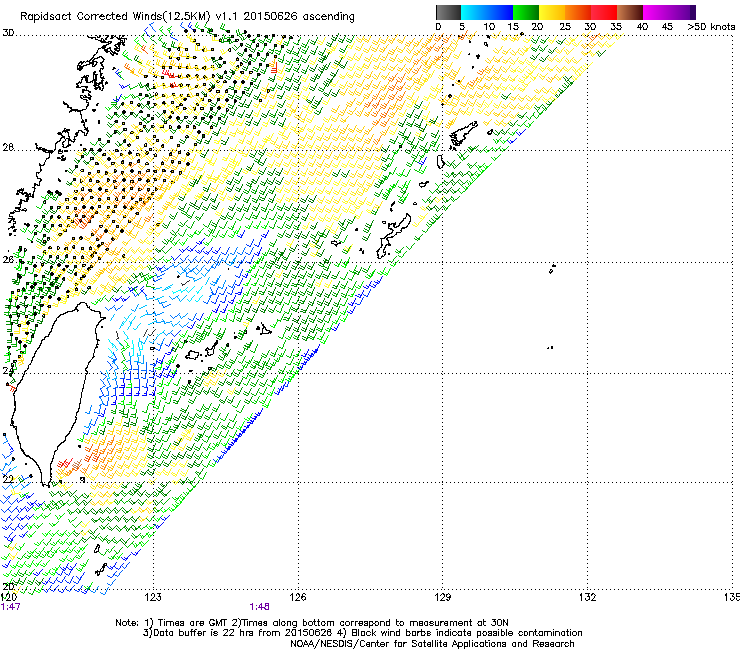Click the 'Rapidscat Corrected Winds(12.5KM)' title text
The width and height of the screenshot is (740, 650).
point(115,17)
